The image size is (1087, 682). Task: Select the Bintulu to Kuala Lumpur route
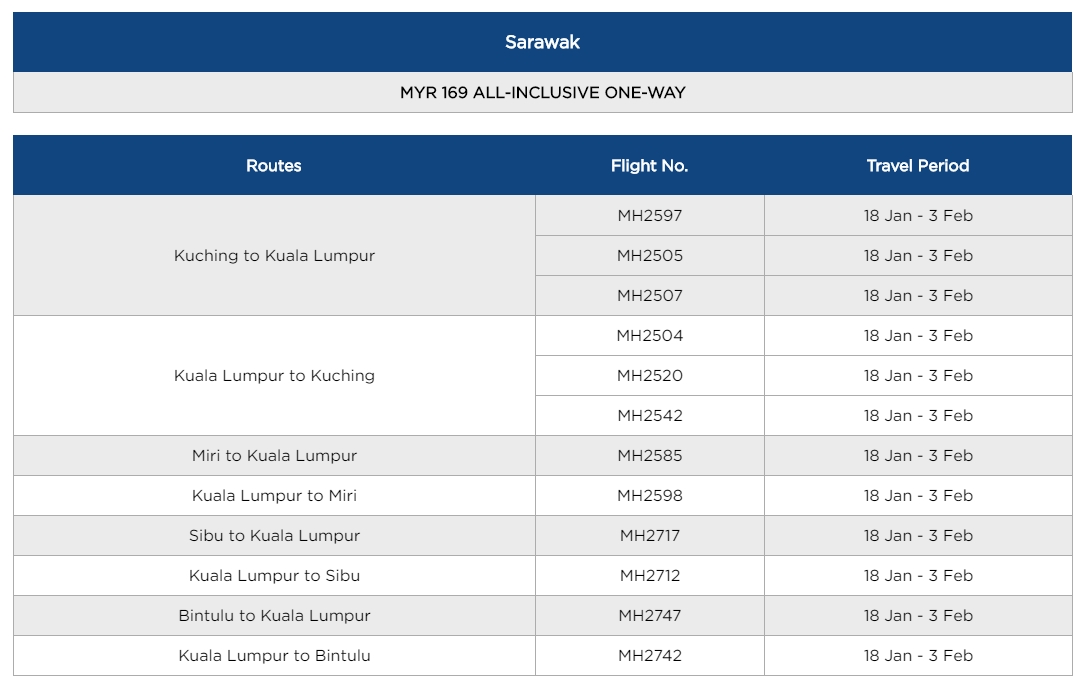pyautogui.click(x=274, y=616)
